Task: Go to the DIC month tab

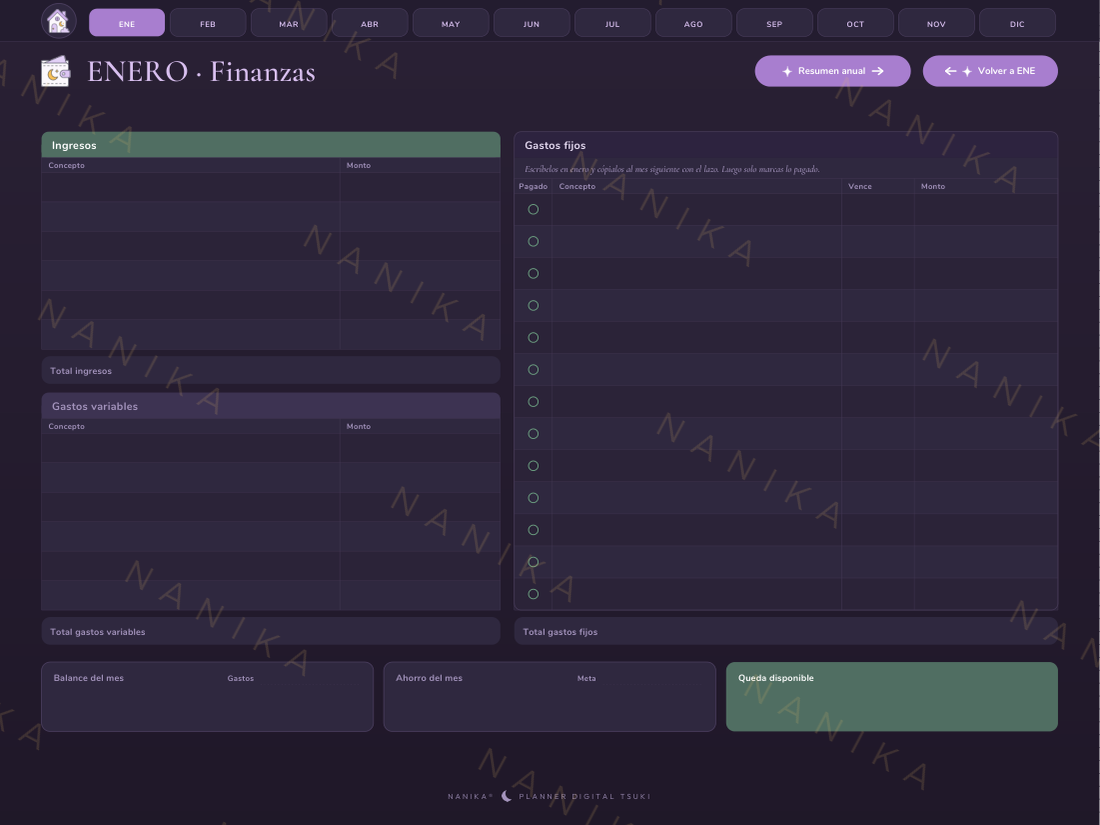Action: 1017,23
